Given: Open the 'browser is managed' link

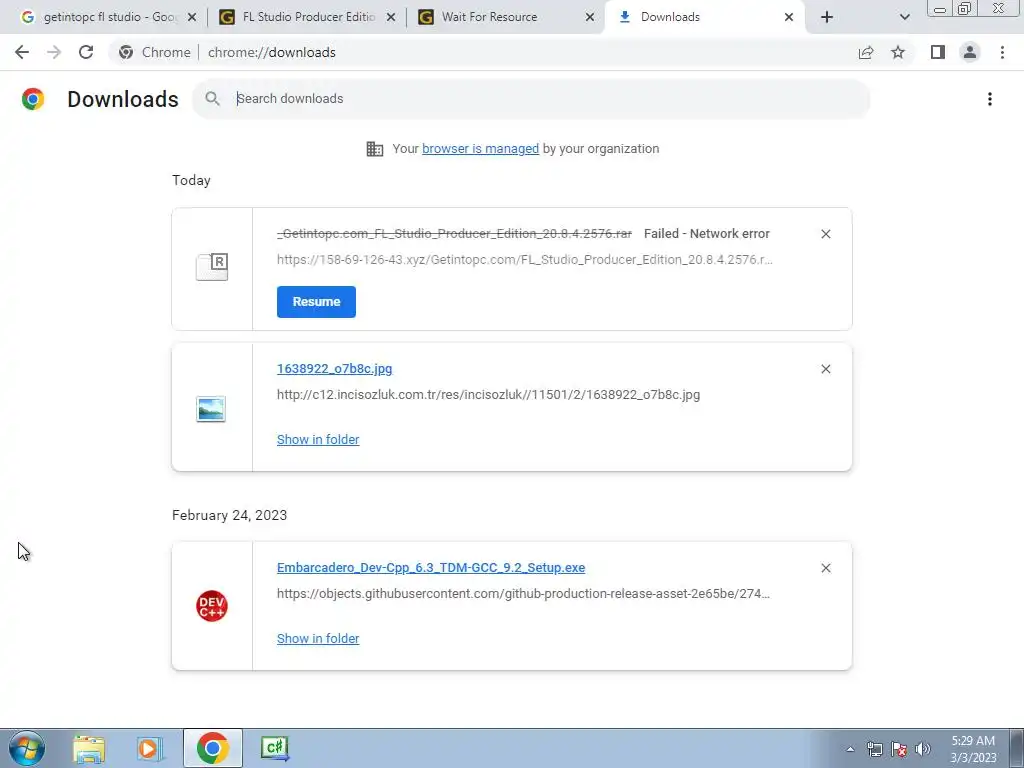Looking at the screenshot, I should [480, 148].
